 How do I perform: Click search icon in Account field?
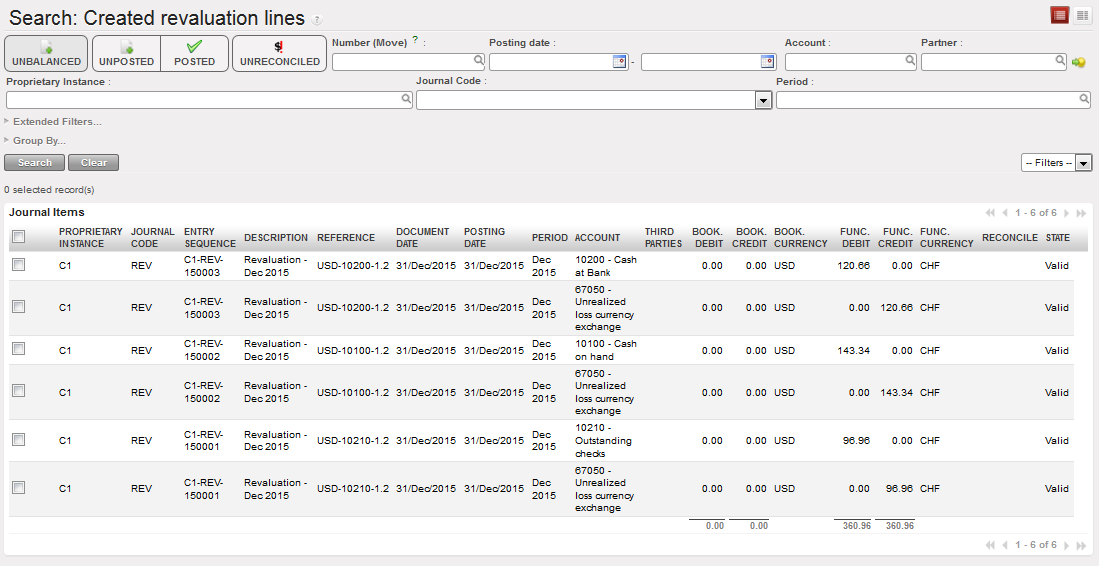910,61
